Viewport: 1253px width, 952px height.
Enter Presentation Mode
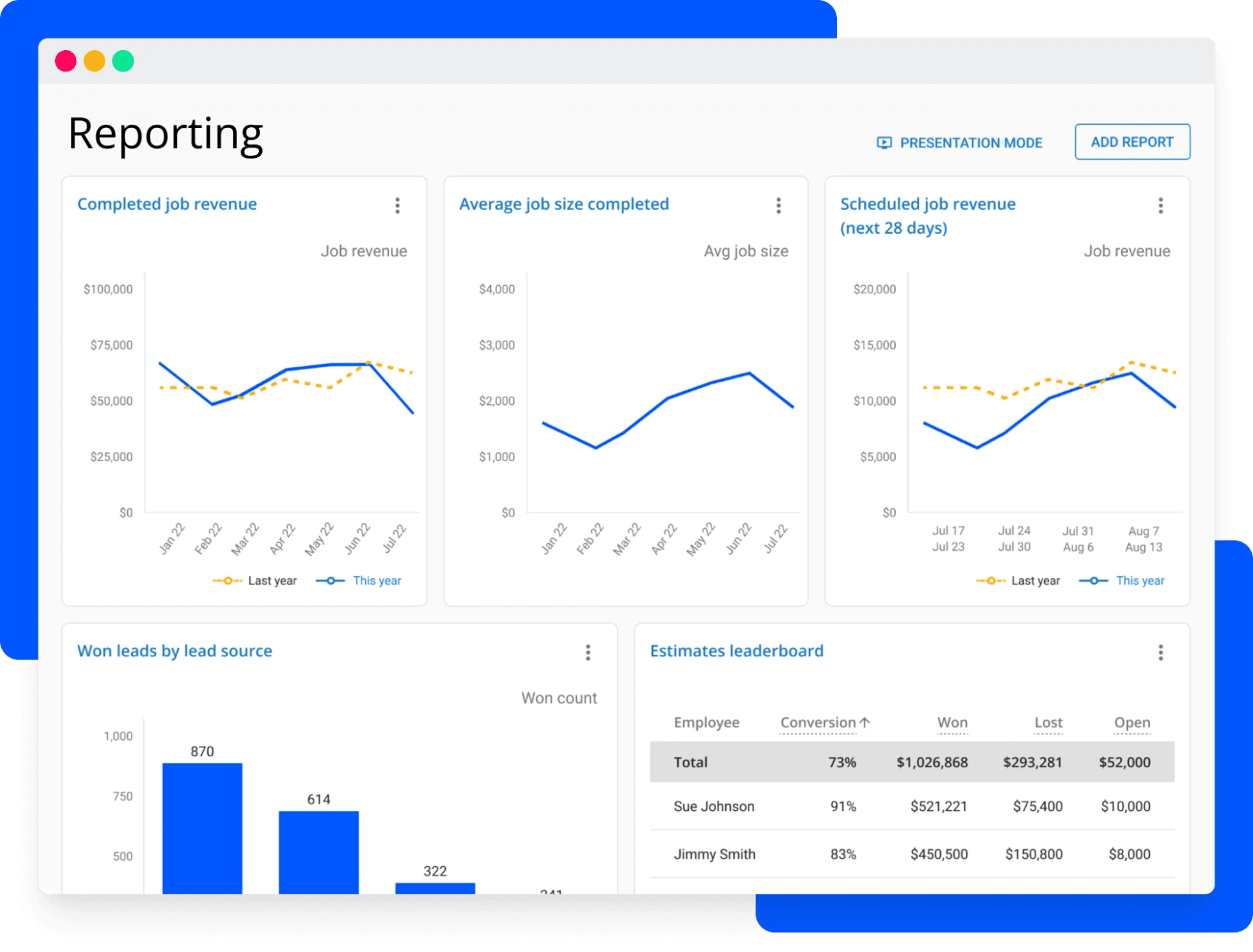960,143
